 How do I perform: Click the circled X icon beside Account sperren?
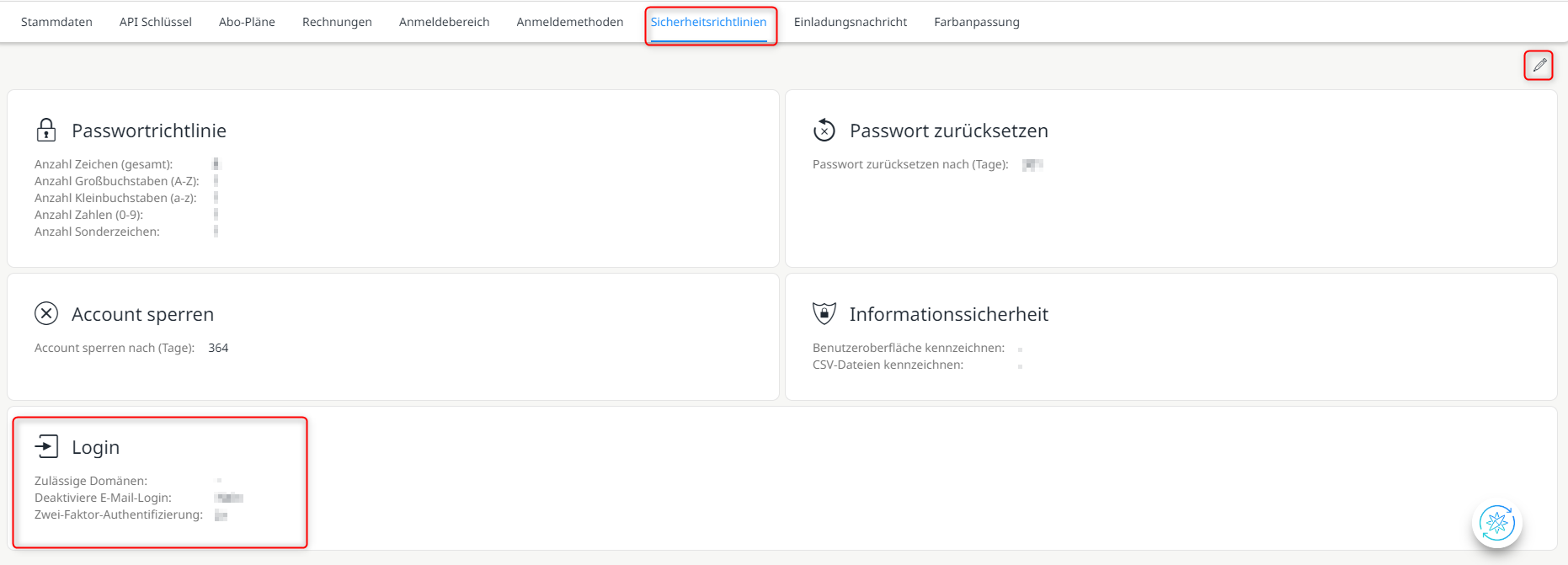click(46, 313)
